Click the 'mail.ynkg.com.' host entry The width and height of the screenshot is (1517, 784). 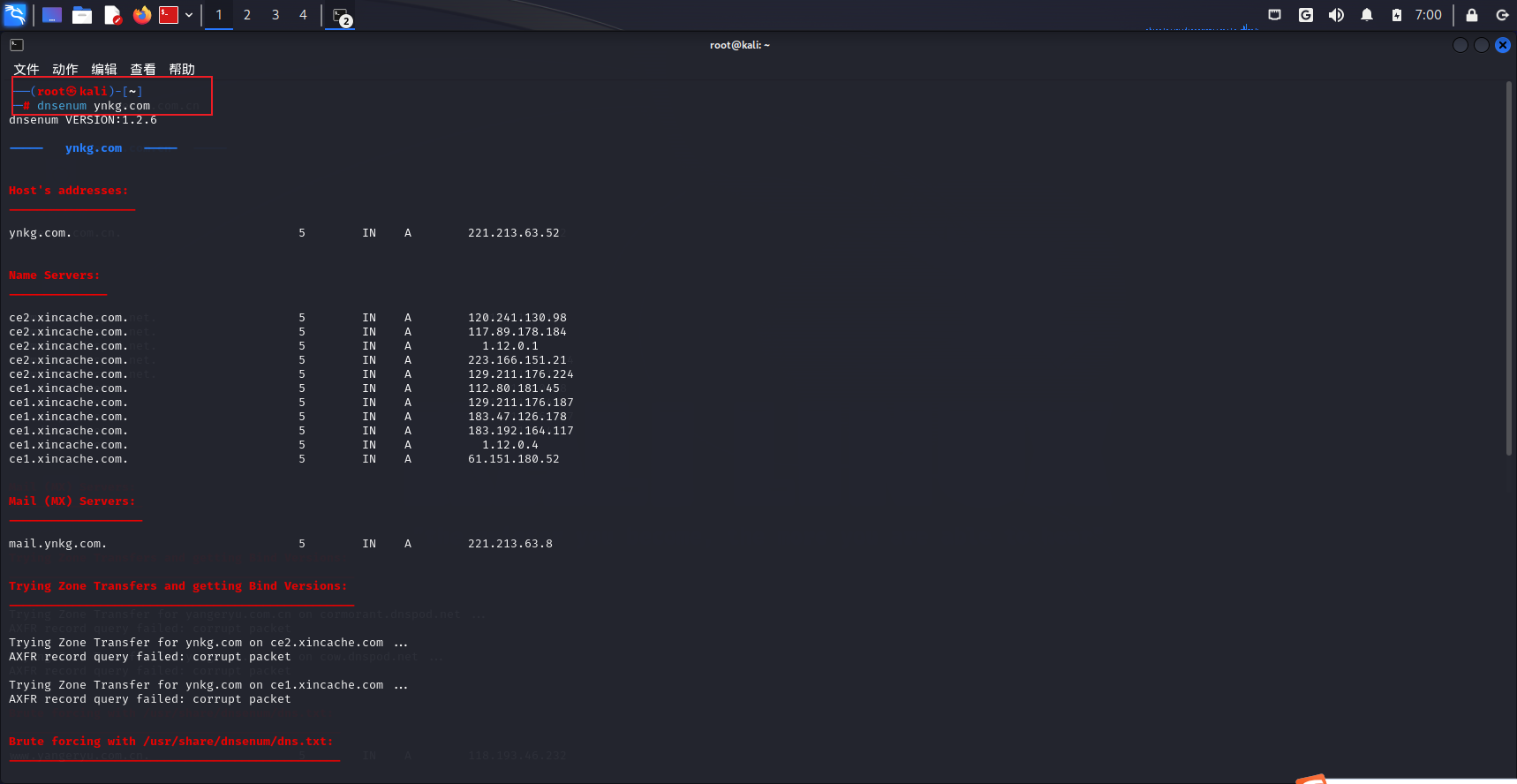pos(57,544)
